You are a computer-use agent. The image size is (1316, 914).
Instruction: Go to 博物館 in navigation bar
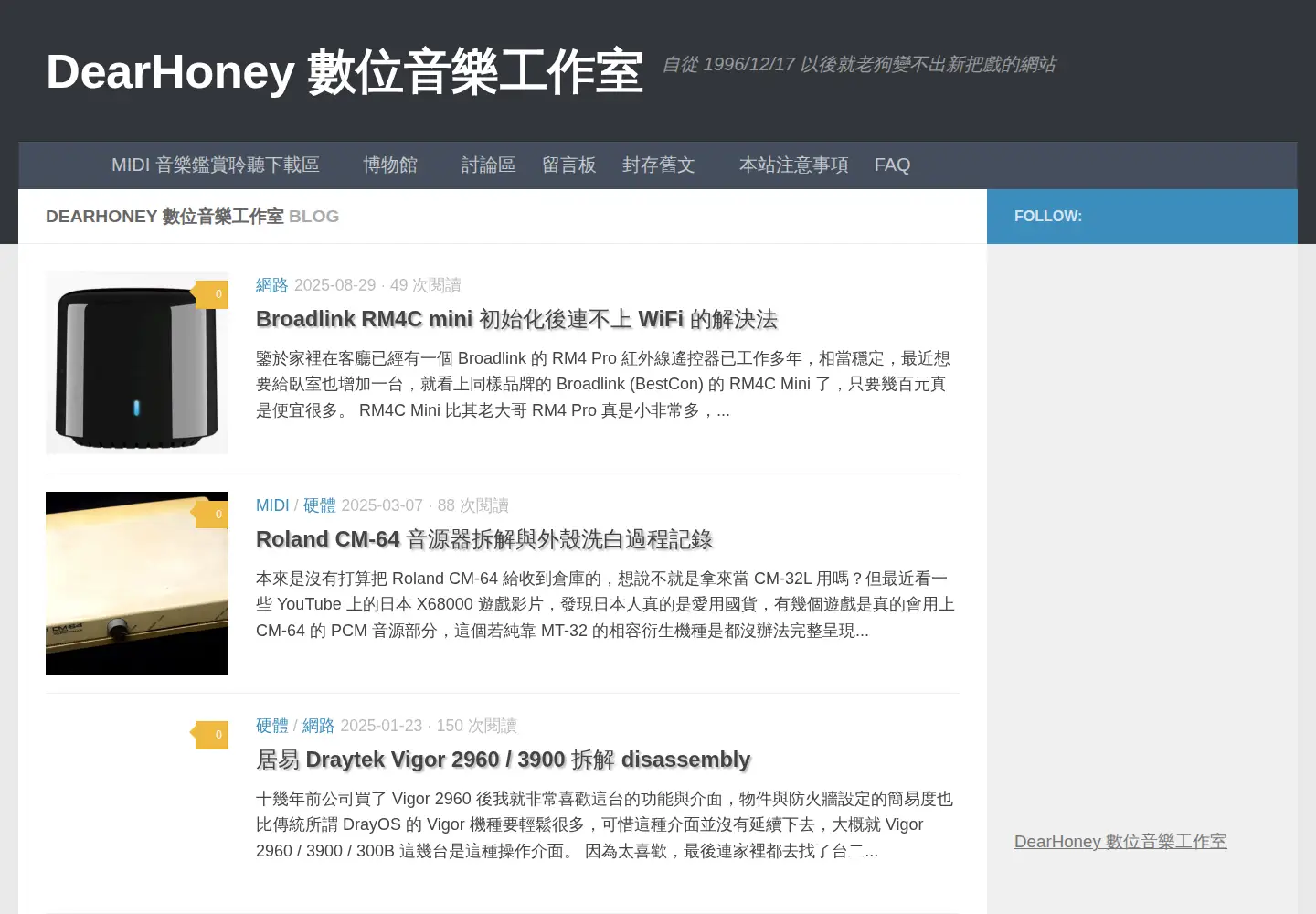(390, 165)
